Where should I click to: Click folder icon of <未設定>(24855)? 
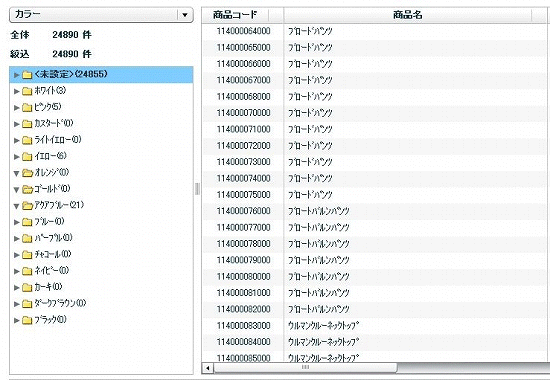tap(27, 75)
